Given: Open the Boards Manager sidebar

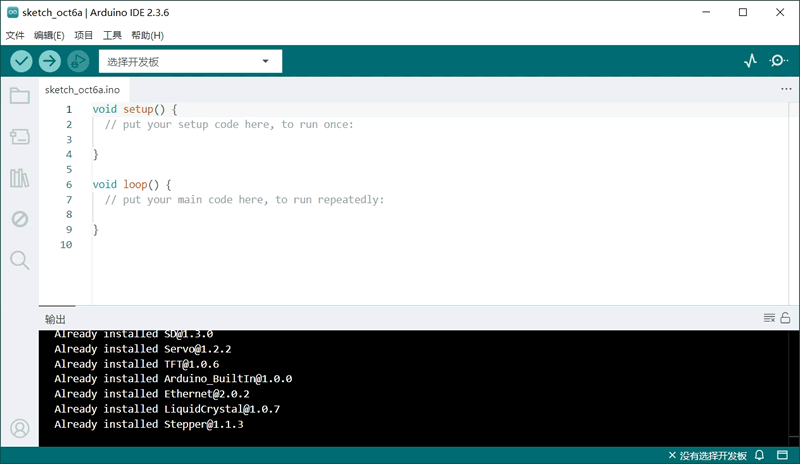Looking at the screenshot, I should (20, 137).
